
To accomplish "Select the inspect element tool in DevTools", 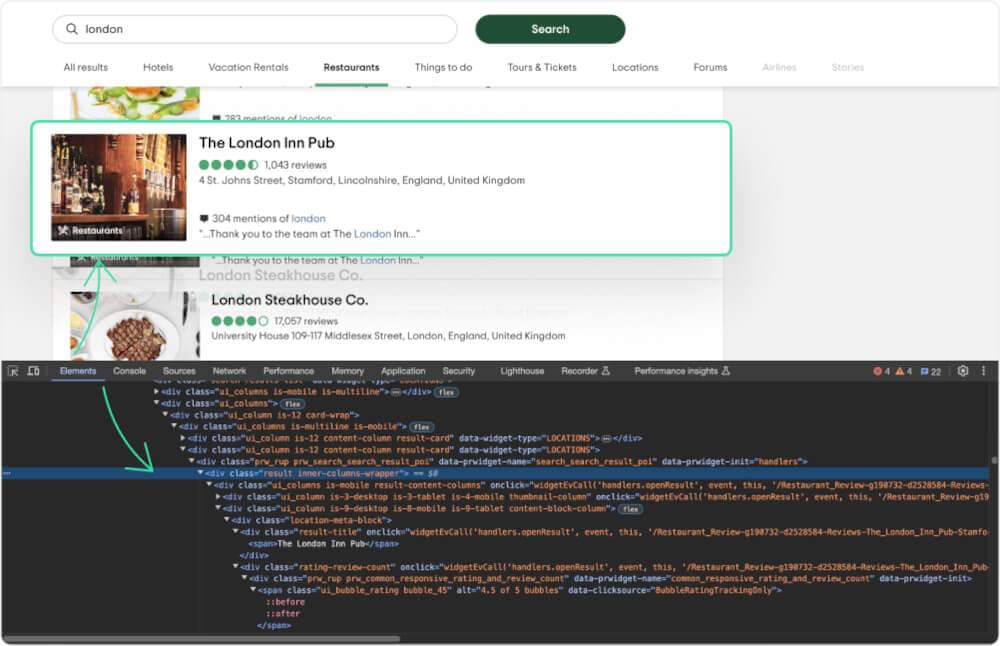I will [14, 370].
